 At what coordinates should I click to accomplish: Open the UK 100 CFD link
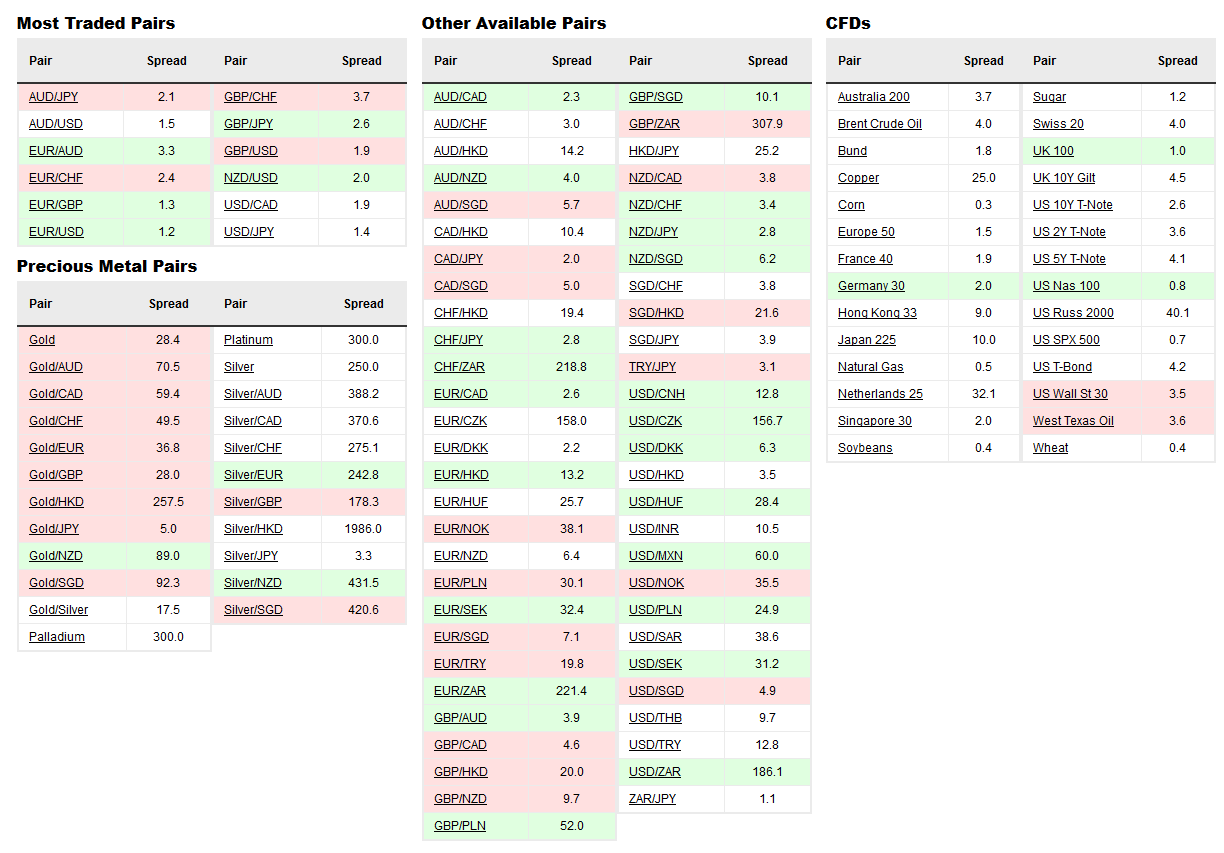tap(1053, 151)
